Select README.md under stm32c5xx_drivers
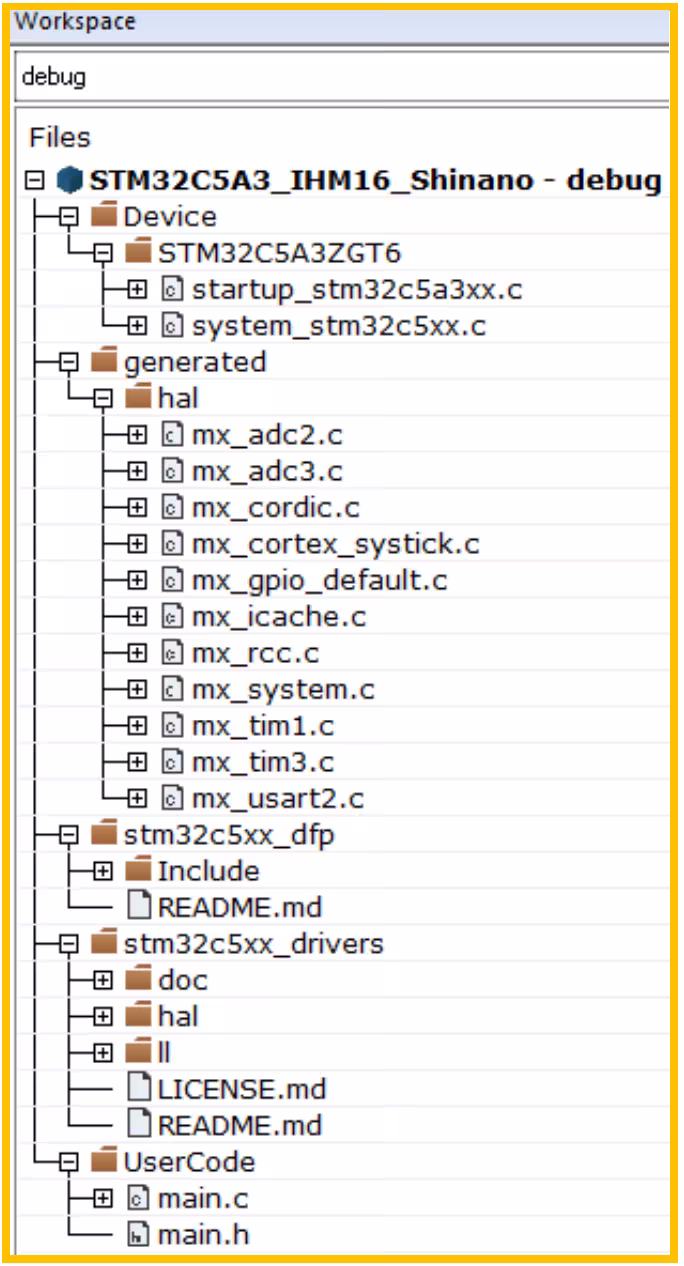Image resolution: width=684 pixels, height=1266 pixels. pyautogui.click(x=240, y=1125)
